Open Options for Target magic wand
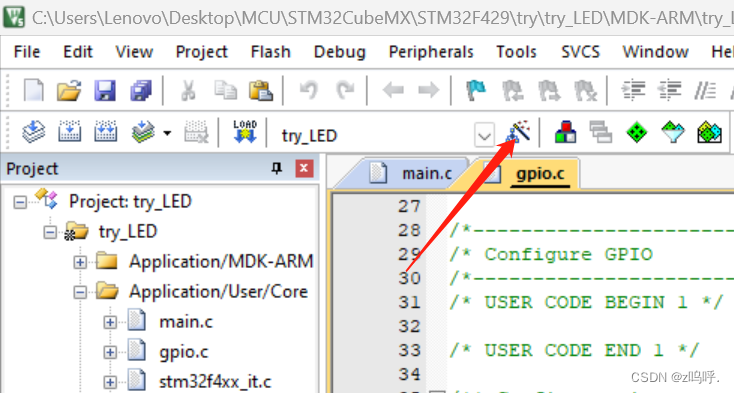 pyautogui.click(x=518, y=131)
